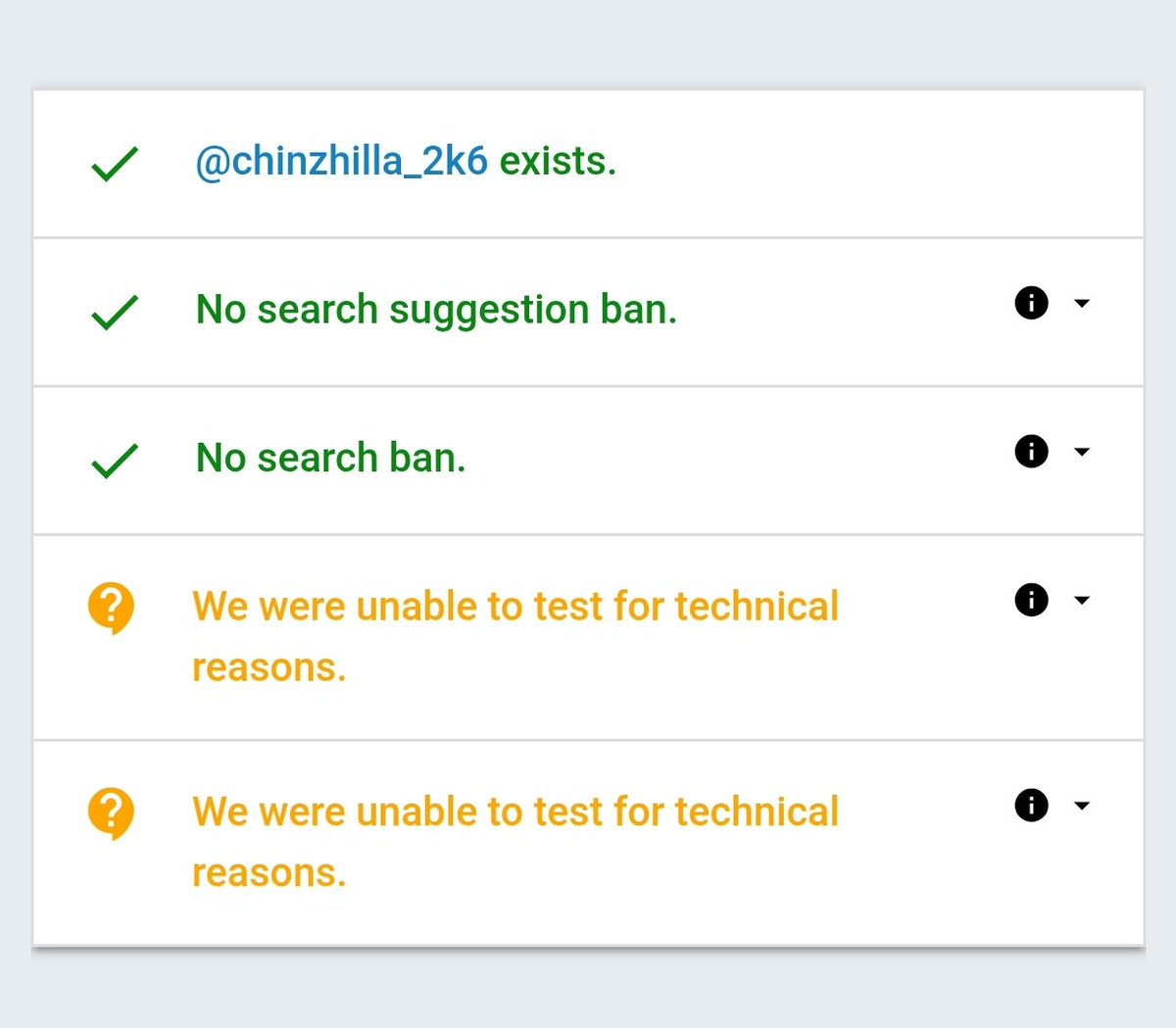
Task: Click the last orange question mark icon
Action: point(111,813)
